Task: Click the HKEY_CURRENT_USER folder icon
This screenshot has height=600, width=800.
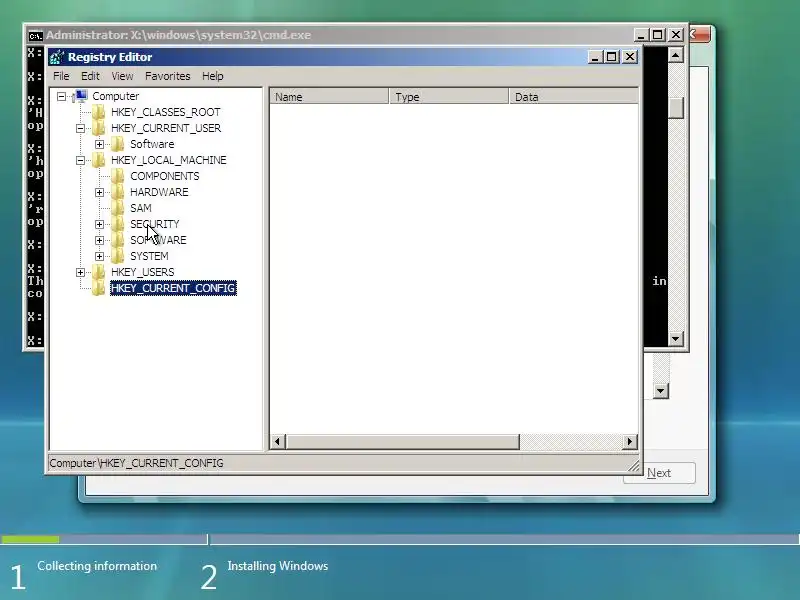Action: click(x=98, y=128)
